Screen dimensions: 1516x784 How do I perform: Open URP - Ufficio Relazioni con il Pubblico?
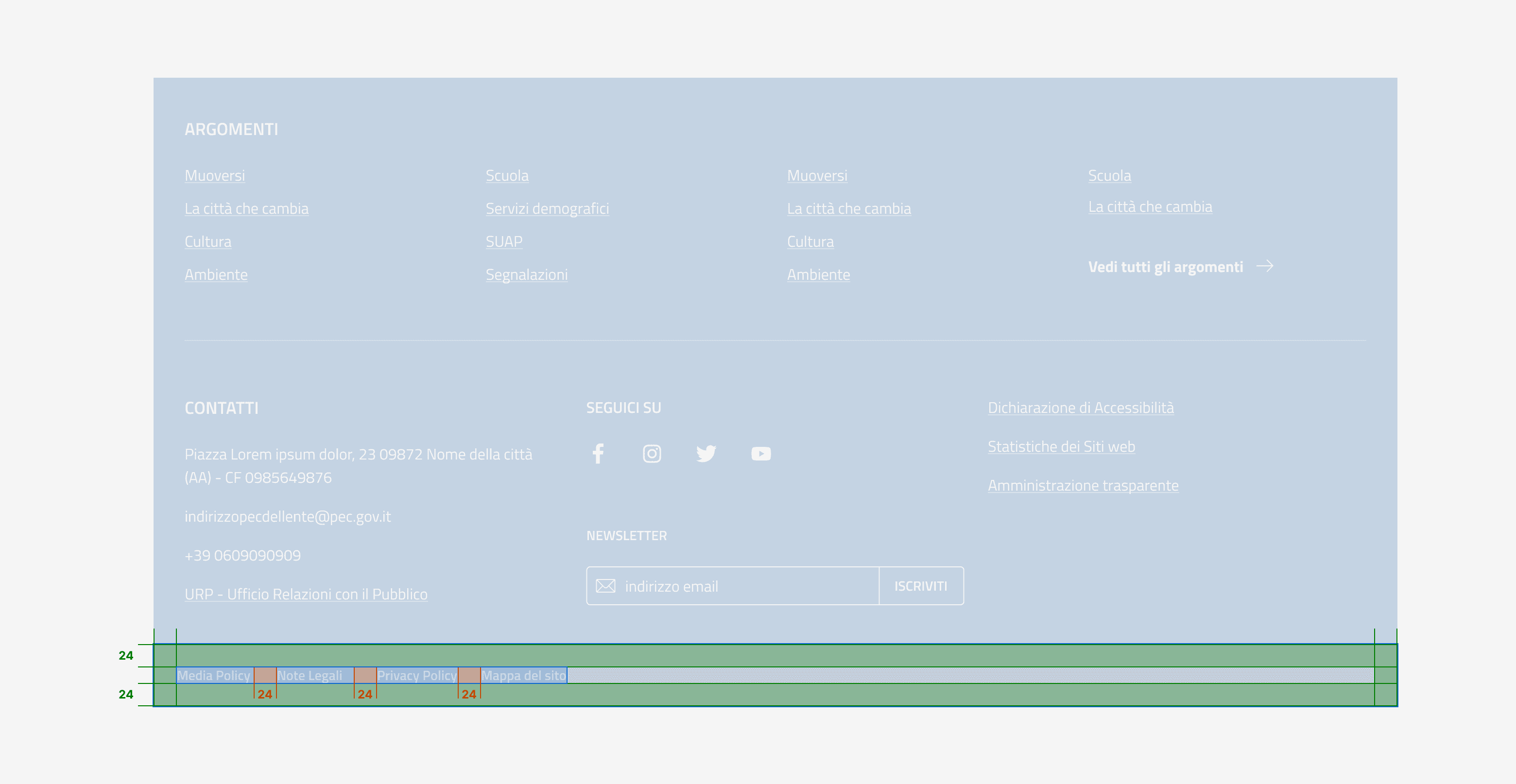pos(306,595)
